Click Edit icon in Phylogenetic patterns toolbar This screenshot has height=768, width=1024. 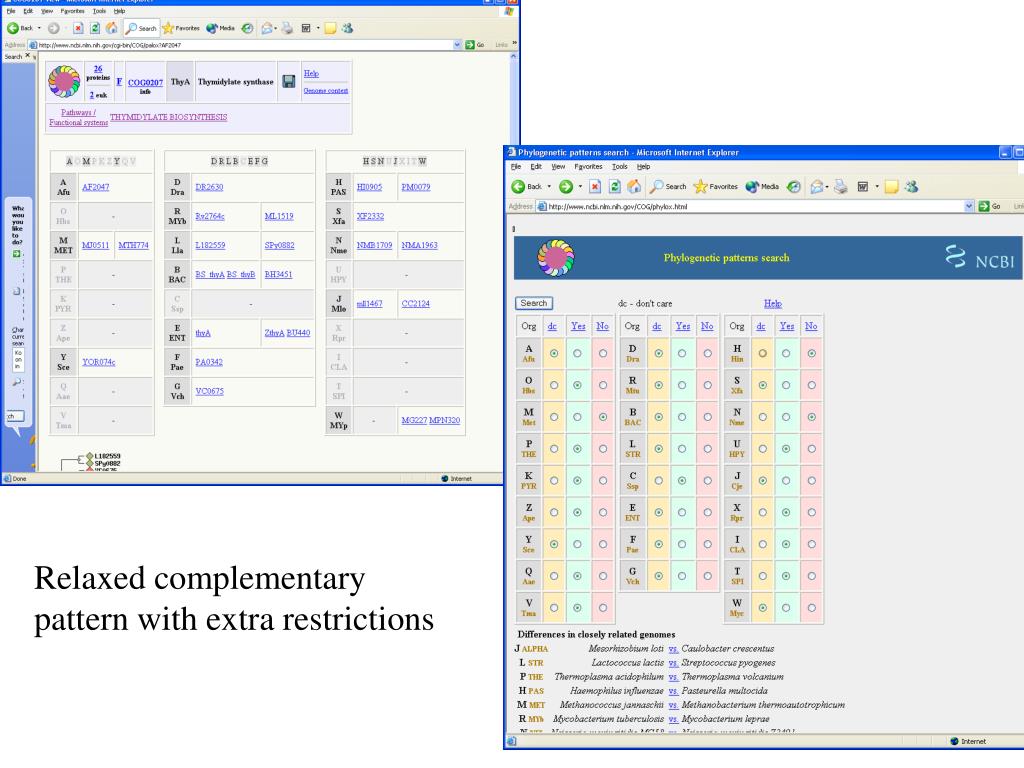[863, 187]
